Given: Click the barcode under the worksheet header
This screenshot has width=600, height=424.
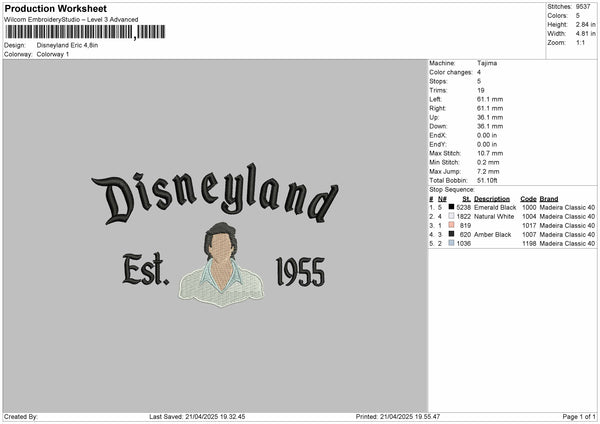Looking at the screenshot, I should click(x=85, y=32).
